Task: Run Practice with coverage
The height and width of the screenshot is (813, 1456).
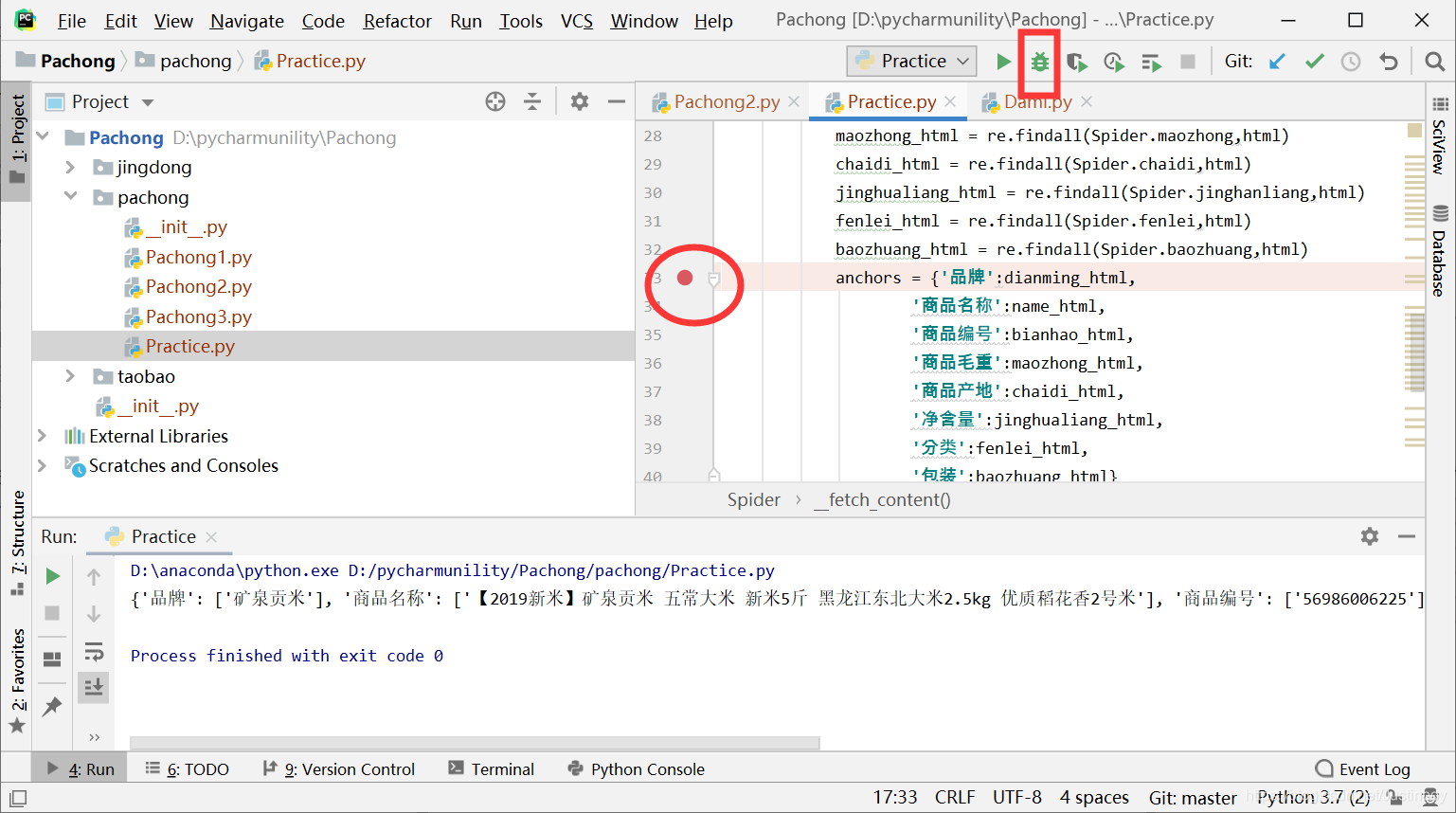Action: (x=1077, y=62)
